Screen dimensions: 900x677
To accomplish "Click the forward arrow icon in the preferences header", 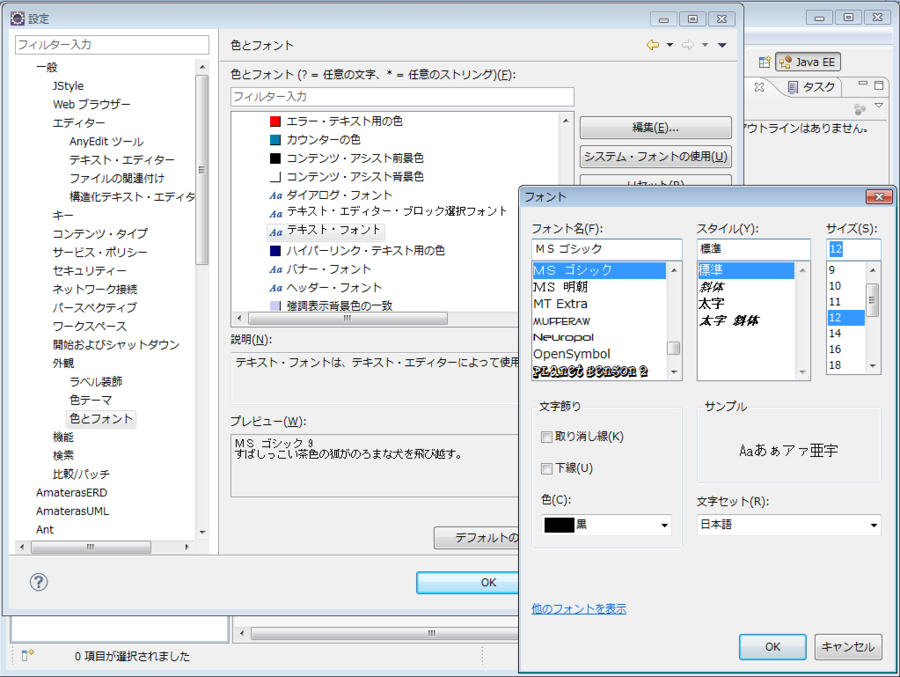I will (x=688, y=45).
